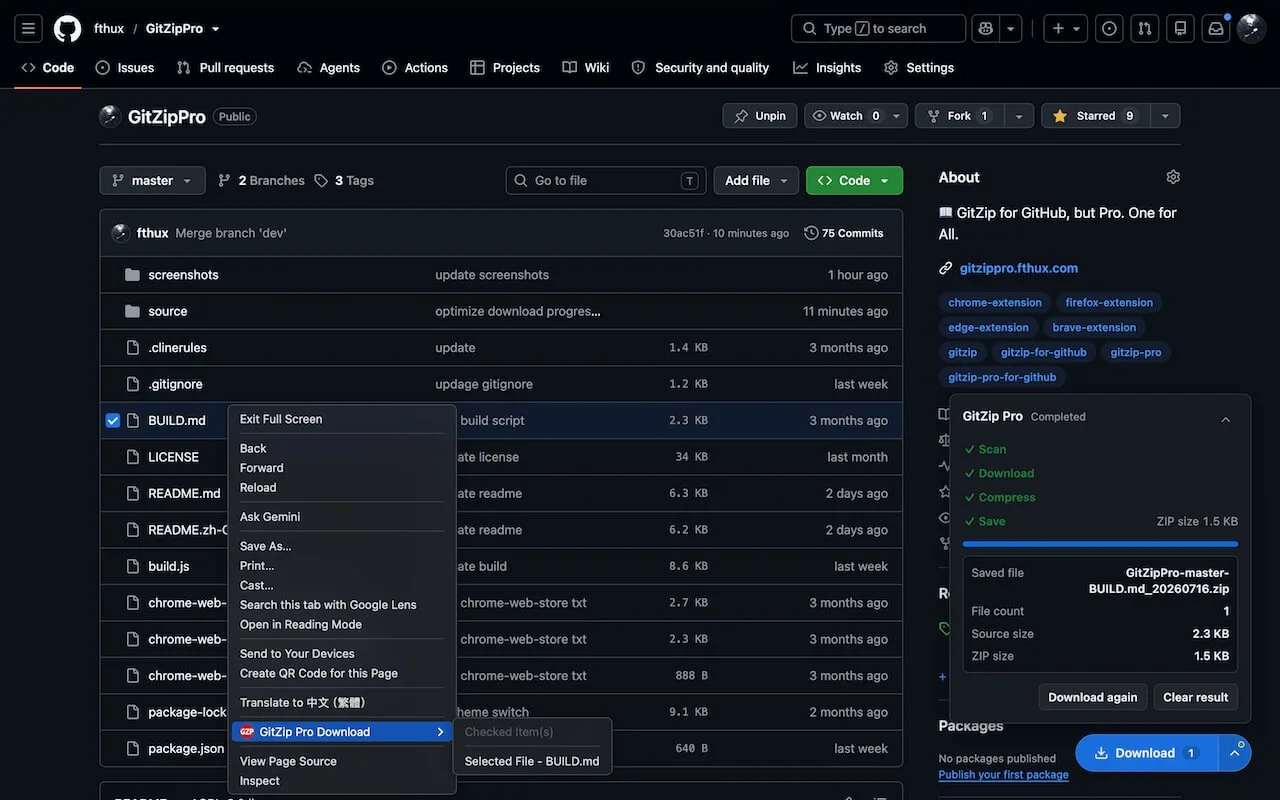Click the file icon next to LICENSE
Image resolution: width=1280 pixels, height=800 pixels.
coord(132,457)
